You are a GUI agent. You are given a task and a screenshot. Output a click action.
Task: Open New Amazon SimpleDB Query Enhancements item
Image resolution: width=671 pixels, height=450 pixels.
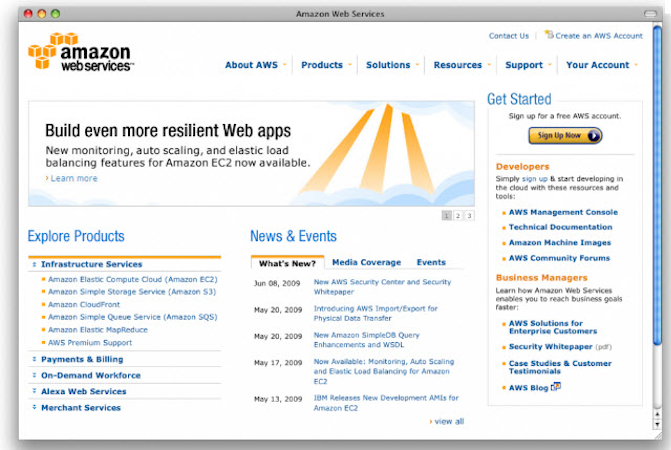pos(366,340)
